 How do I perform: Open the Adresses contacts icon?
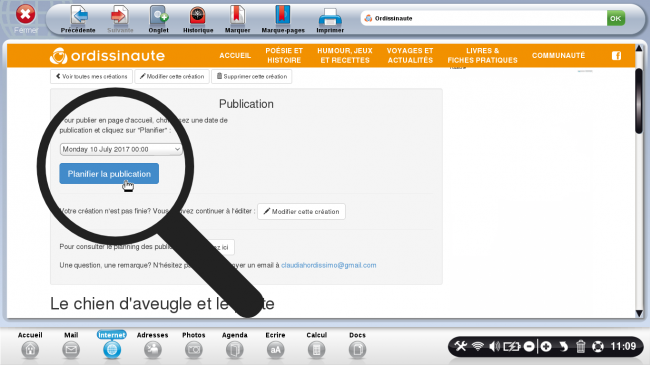(153, 349)
